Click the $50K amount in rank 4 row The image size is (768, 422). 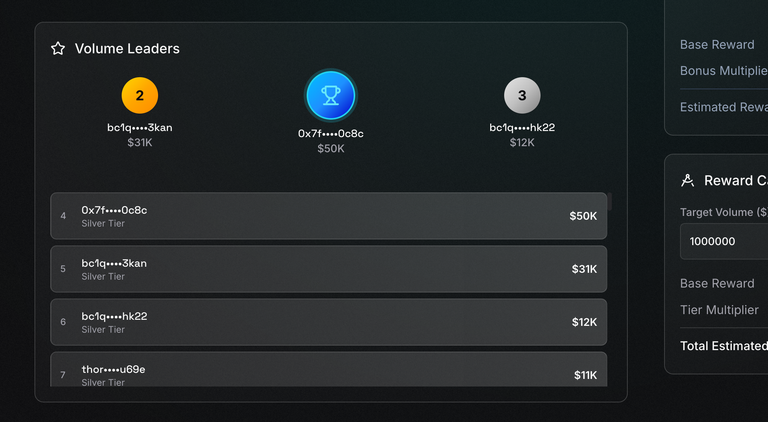pos(583,216)
